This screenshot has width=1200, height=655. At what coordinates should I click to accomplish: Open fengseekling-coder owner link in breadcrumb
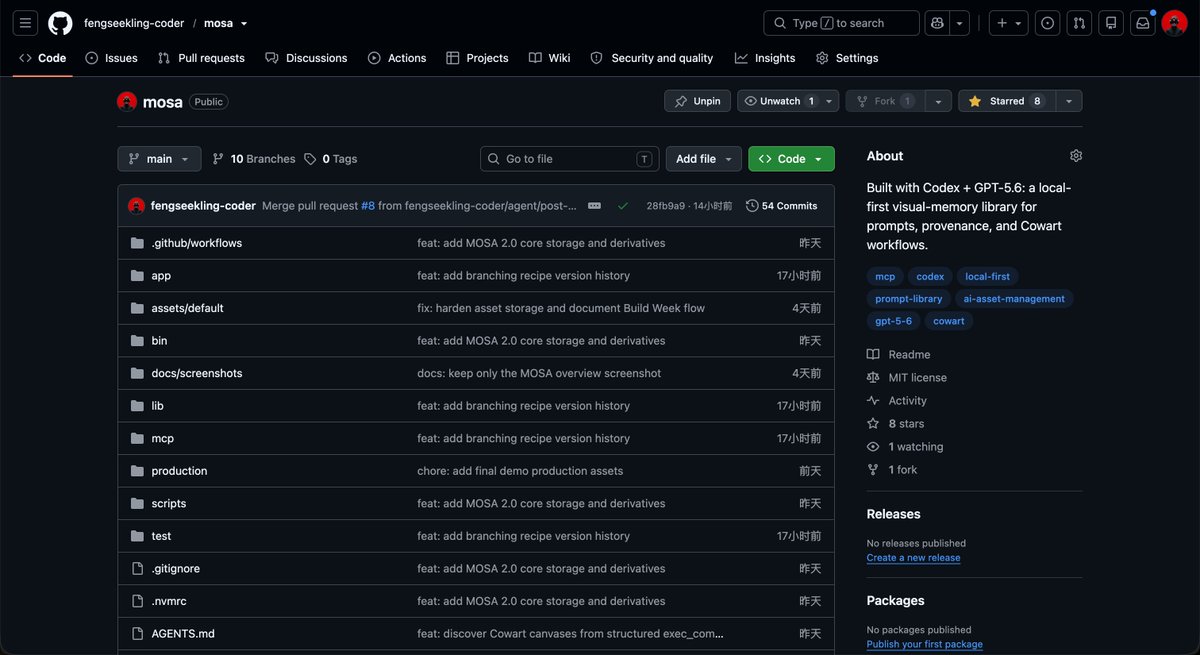click(134, 23)
